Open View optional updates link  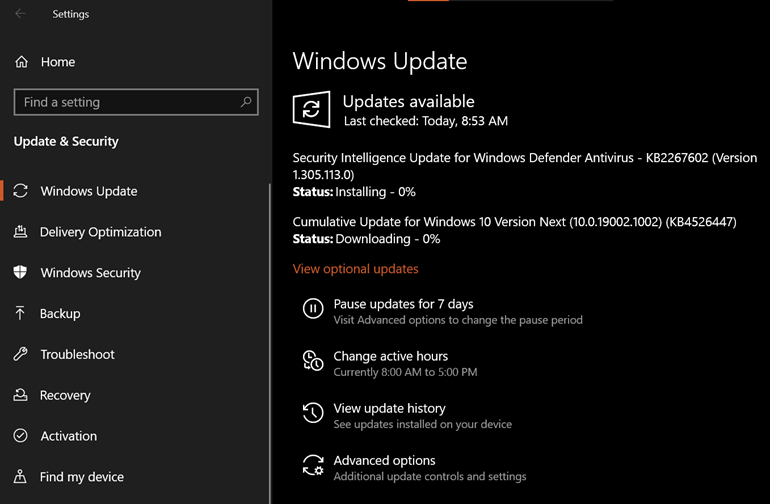[x=356, y=269]
